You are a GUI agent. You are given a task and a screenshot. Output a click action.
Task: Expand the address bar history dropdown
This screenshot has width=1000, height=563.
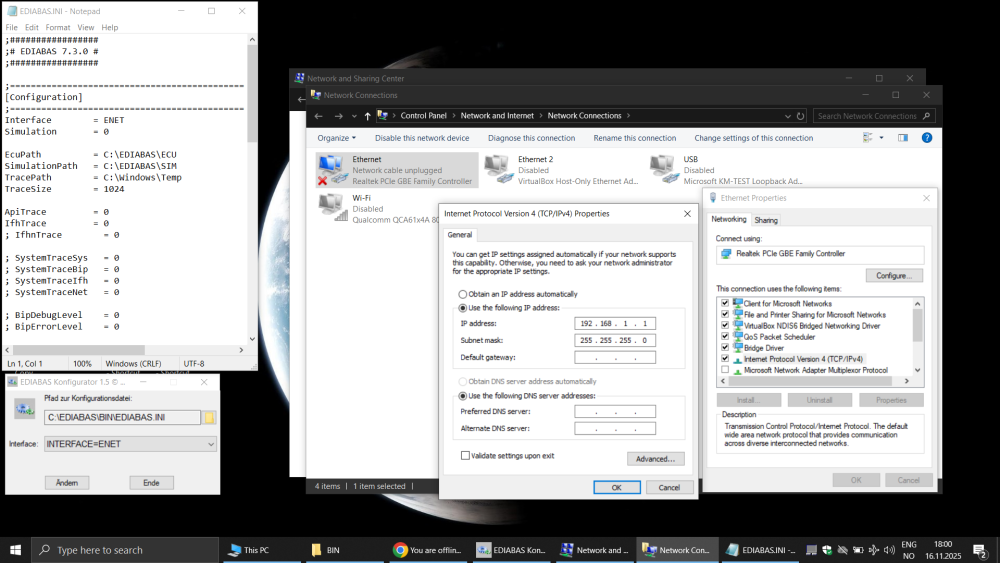(x=785, y=116)
